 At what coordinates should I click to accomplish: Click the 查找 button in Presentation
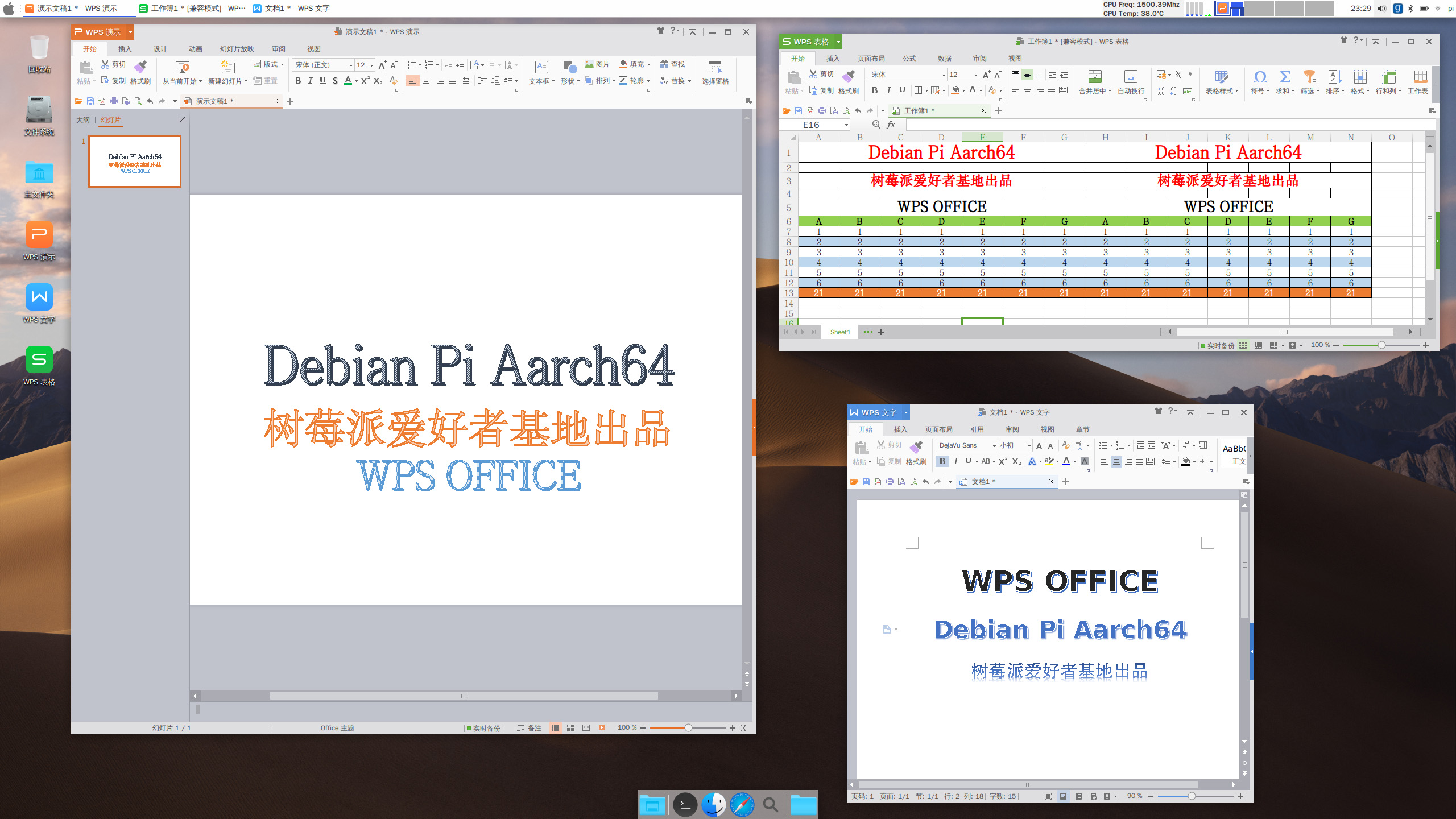[x=672, y=64]
